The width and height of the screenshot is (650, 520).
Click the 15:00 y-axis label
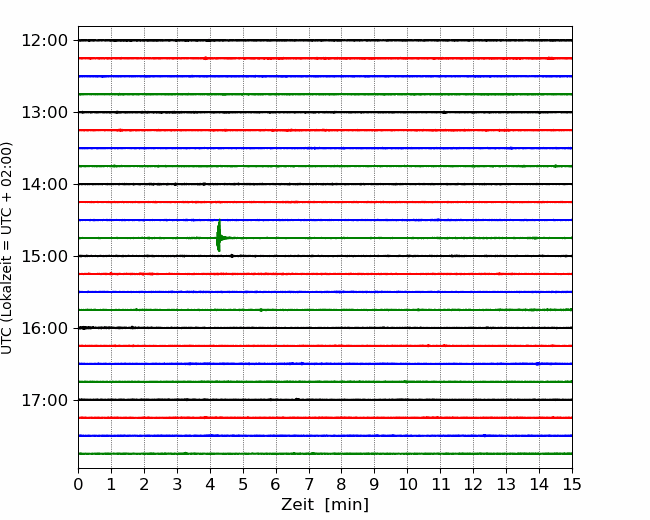[x=45, y=256]
